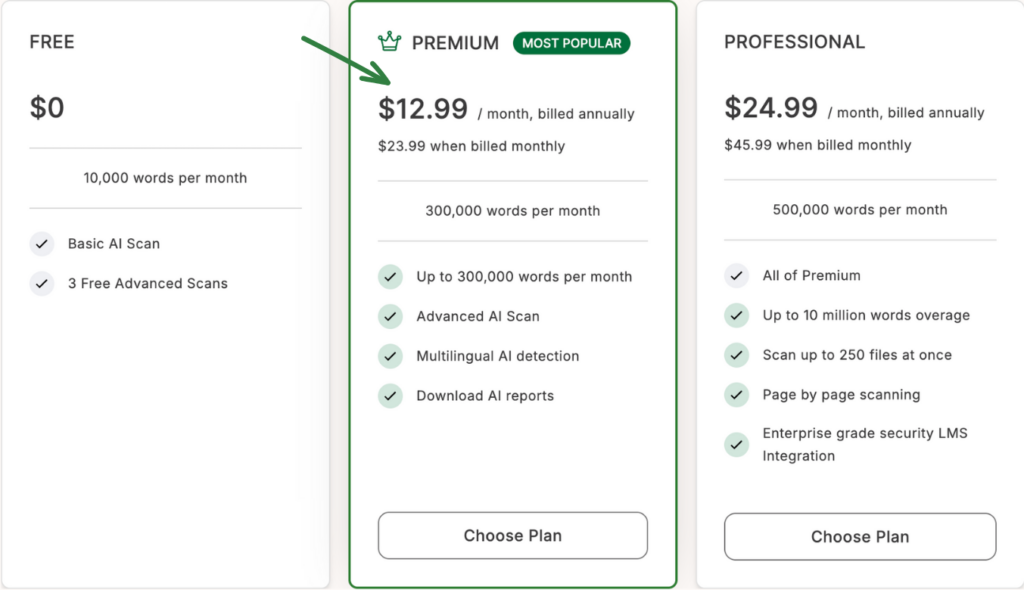Click Choose Plan under Professional
1024x590 pixels.
coord(859,537)
